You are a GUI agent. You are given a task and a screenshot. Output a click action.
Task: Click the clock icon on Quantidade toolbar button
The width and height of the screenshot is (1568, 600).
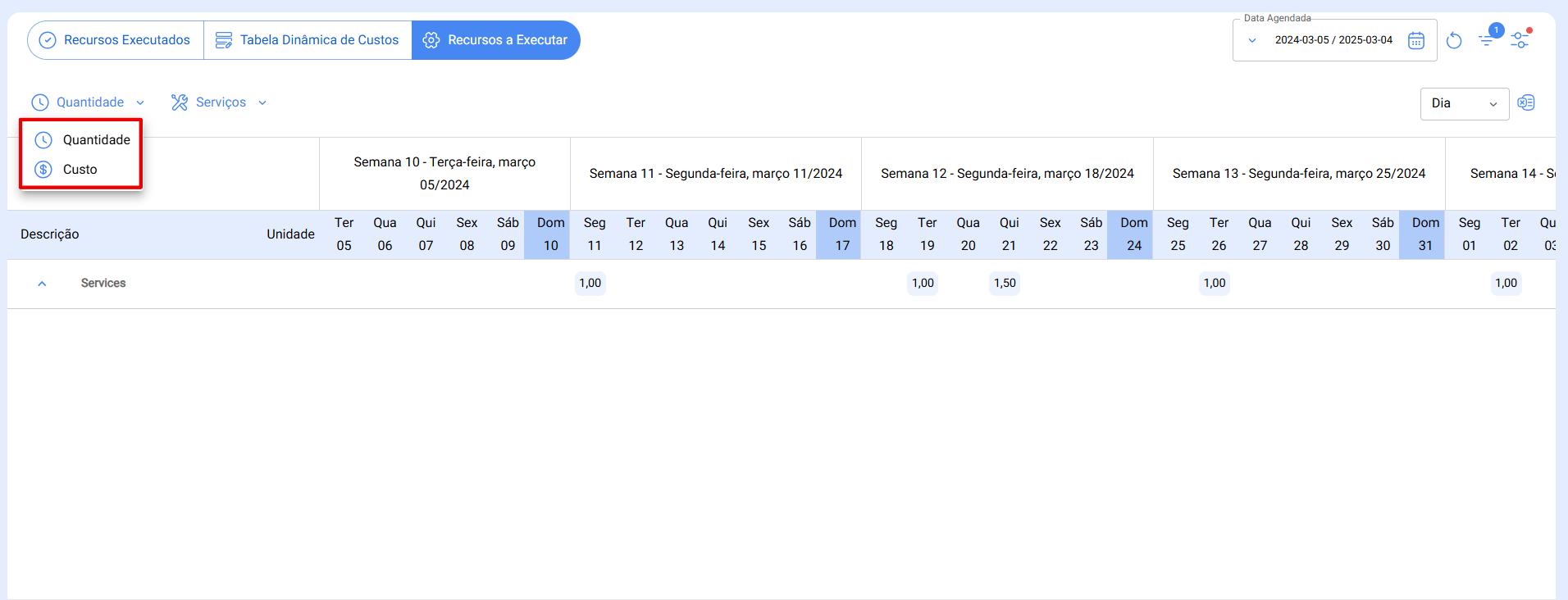tap(40, 102)
